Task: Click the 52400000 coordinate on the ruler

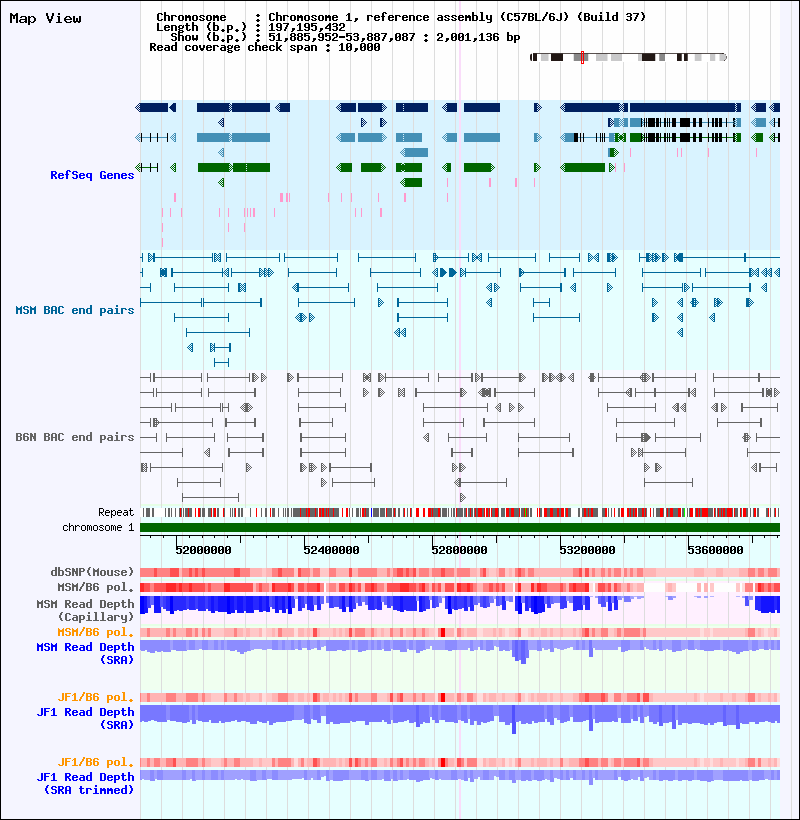Action: click(x=332, y=550)
